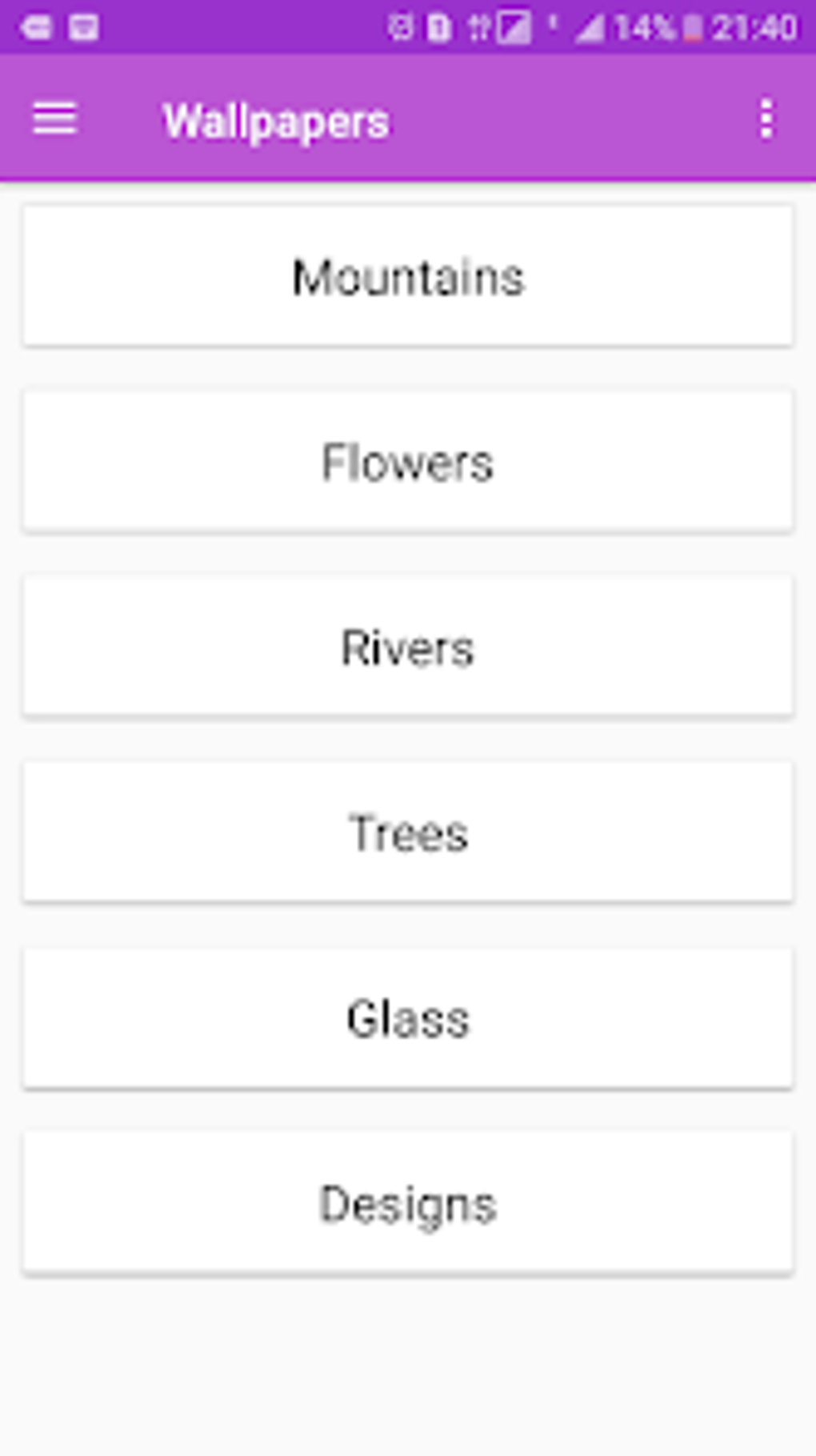
Task: Tap the leftmost status bar notification icon
Action: pyautogui.click(x=36, y=28)
